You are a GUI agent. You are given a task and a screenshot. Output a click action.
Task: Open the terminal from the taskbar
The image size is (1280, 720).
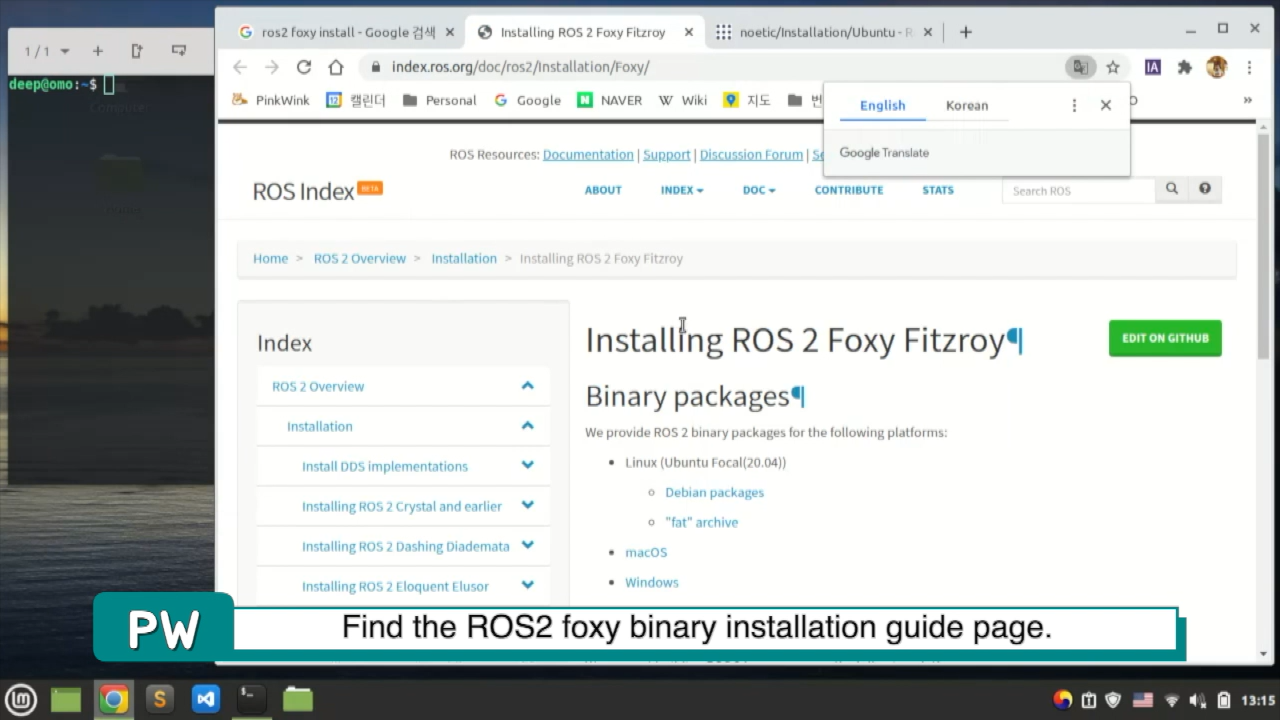click(x=252, y=699)
